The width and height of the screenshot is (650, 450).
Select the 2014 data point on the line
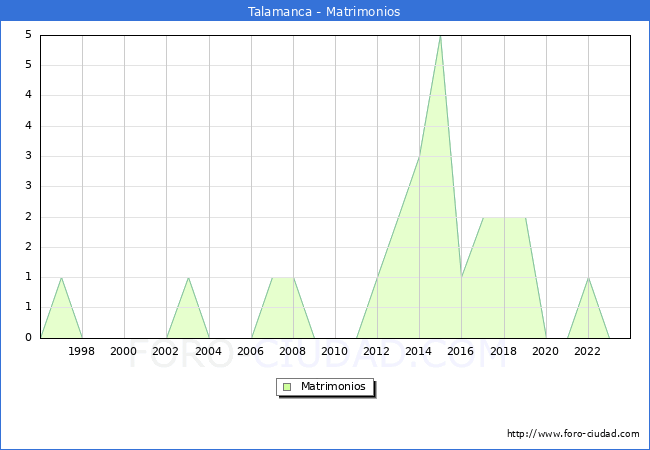click(x=420, y=157)
